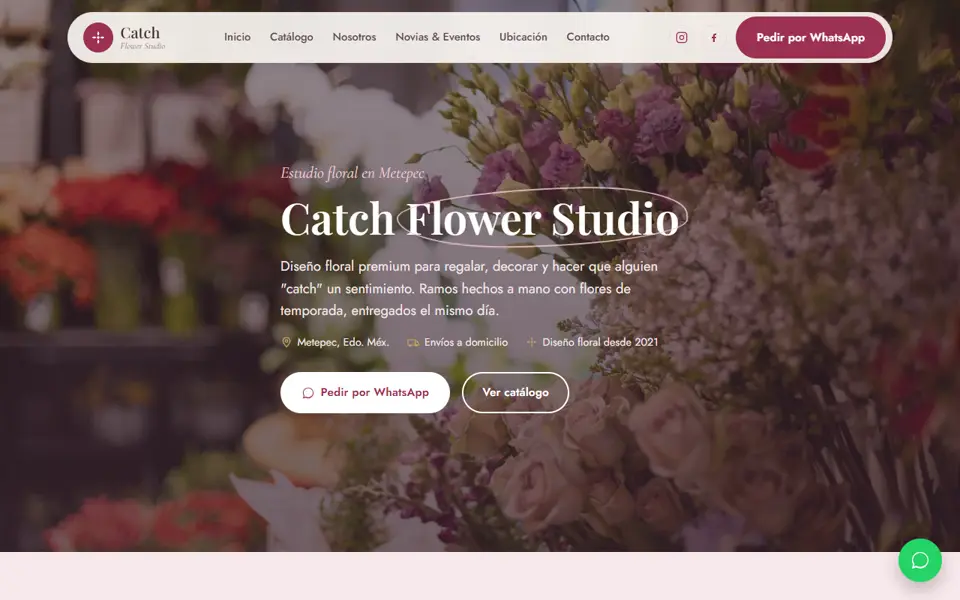Screen dimensions: 960x600
Task: Click the Catch Flower Studio headline
Action: click(481, 219)
